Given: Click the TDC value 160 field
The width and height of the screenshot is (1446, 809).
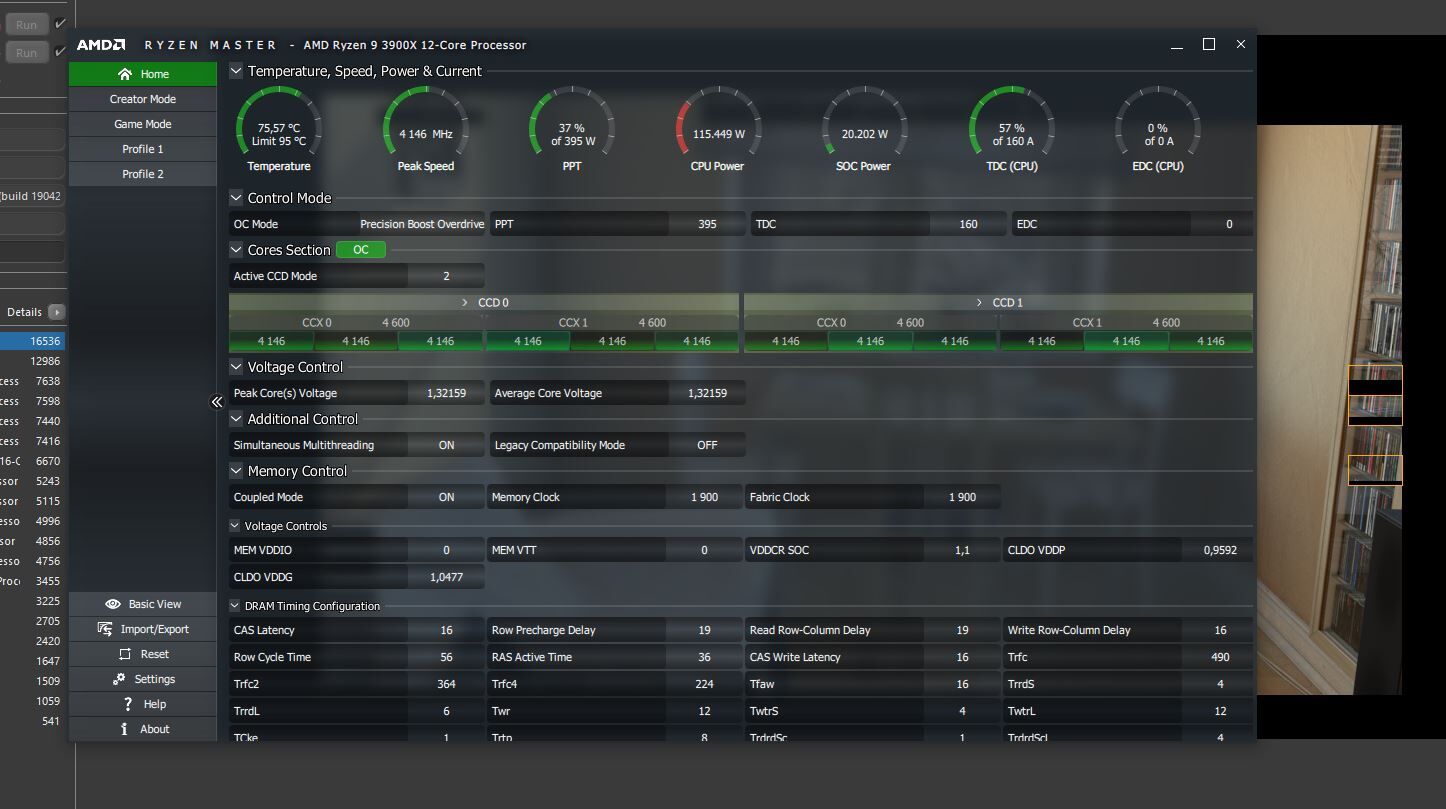Looking at the screenshot, I should tap(968, 224).
